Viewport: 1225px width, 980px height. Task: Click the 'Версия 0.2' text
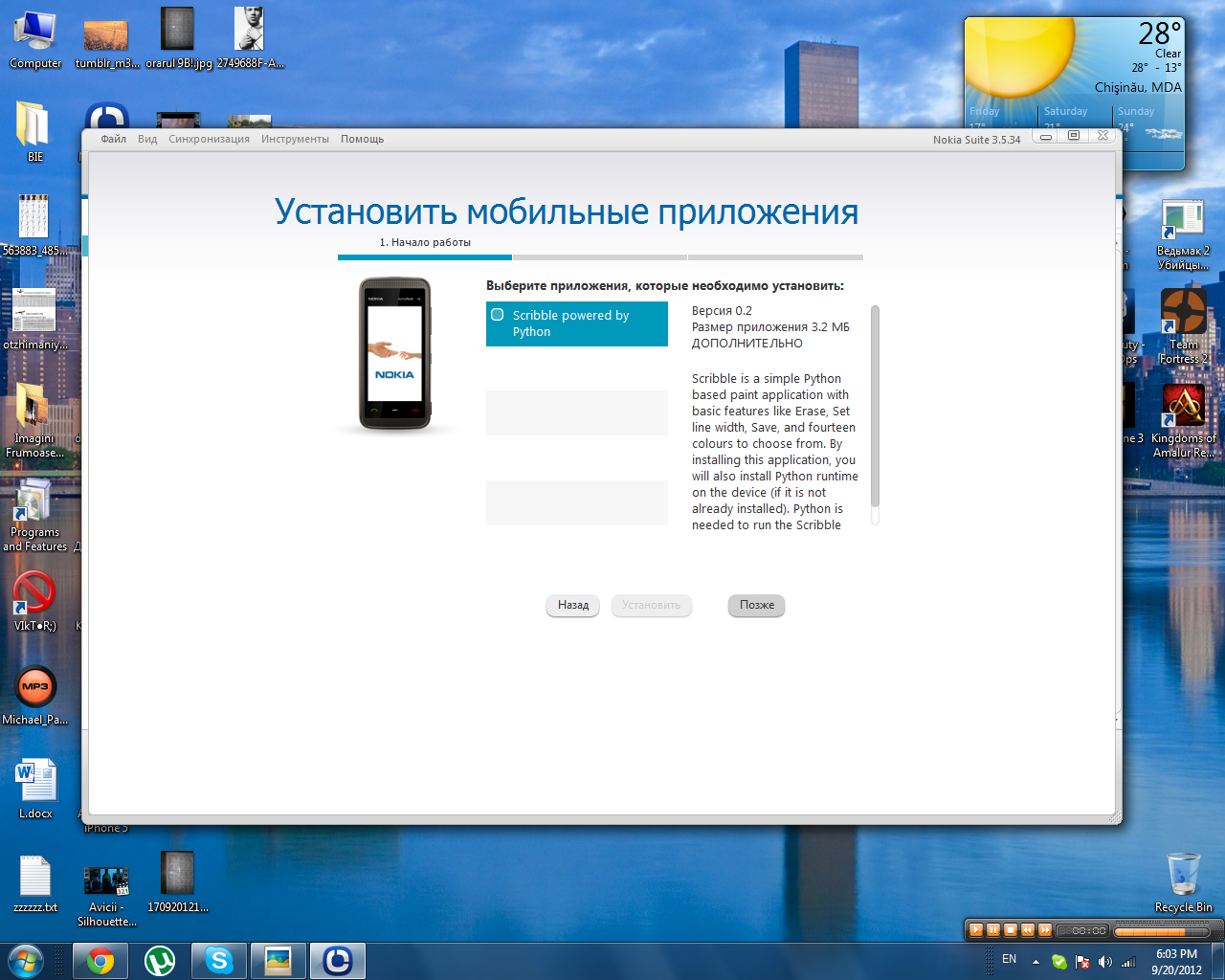(722, 311)
